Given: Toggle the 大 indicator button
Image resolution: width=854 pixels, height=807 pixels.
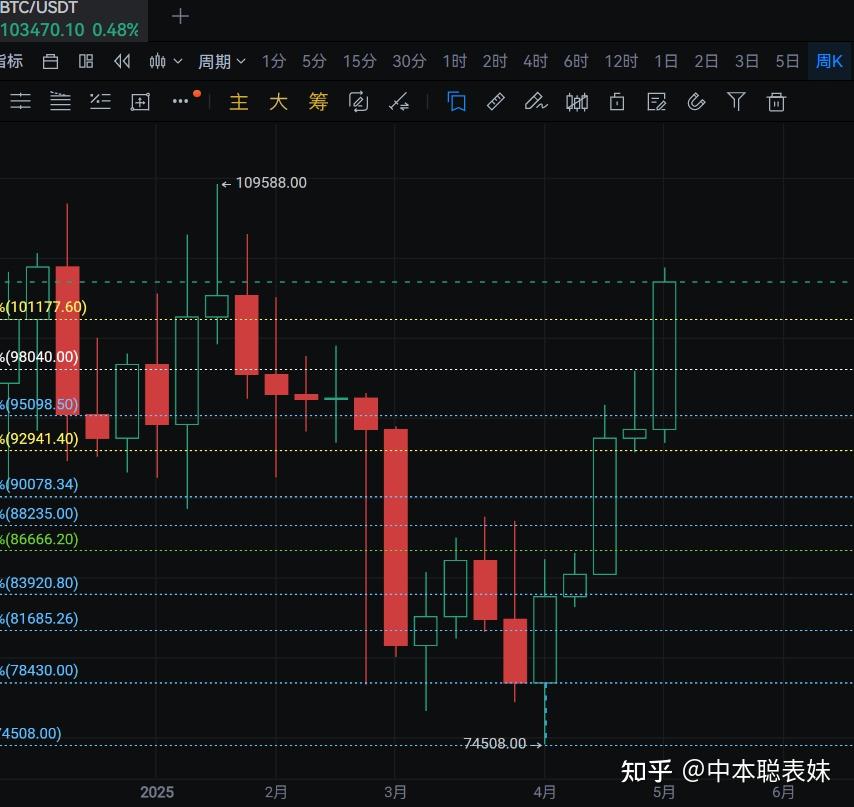Looking at the screenshot, I should [x=278, y=102].
